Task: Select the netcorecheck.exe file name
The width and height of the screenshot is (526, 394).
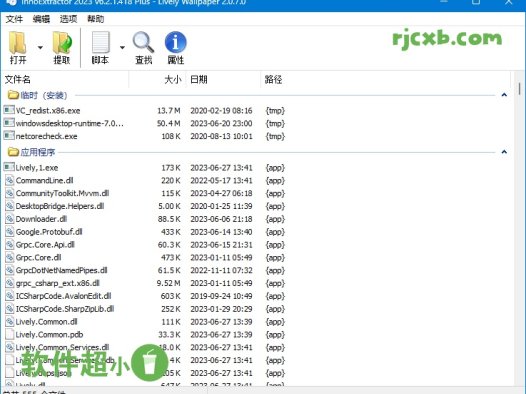Action: pos(46,136)
